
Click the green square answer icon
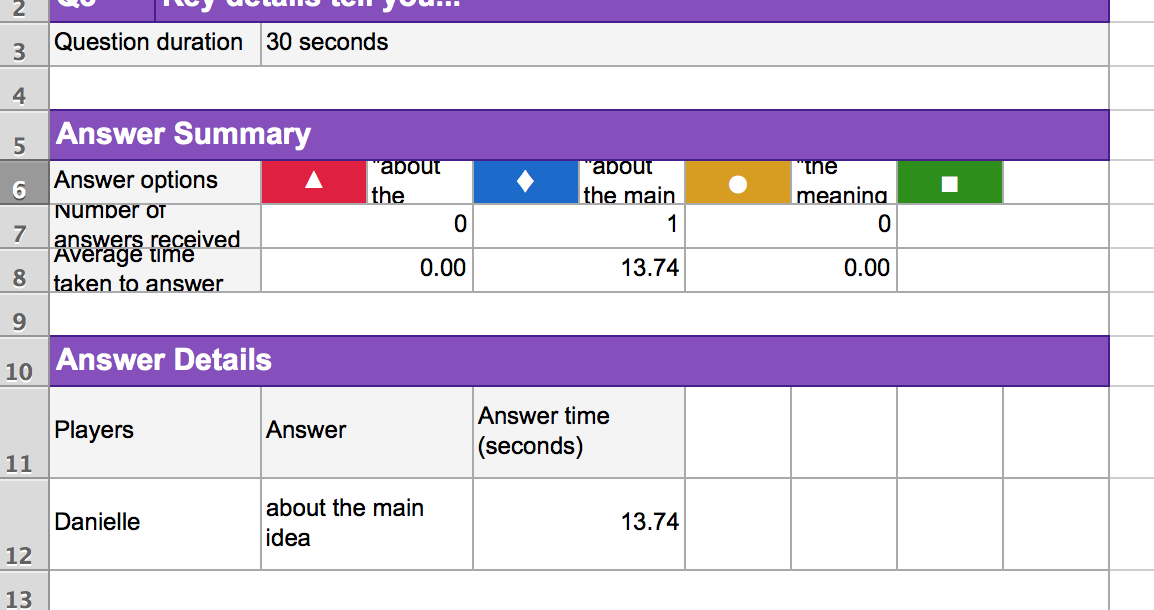[x=950, y=183]
